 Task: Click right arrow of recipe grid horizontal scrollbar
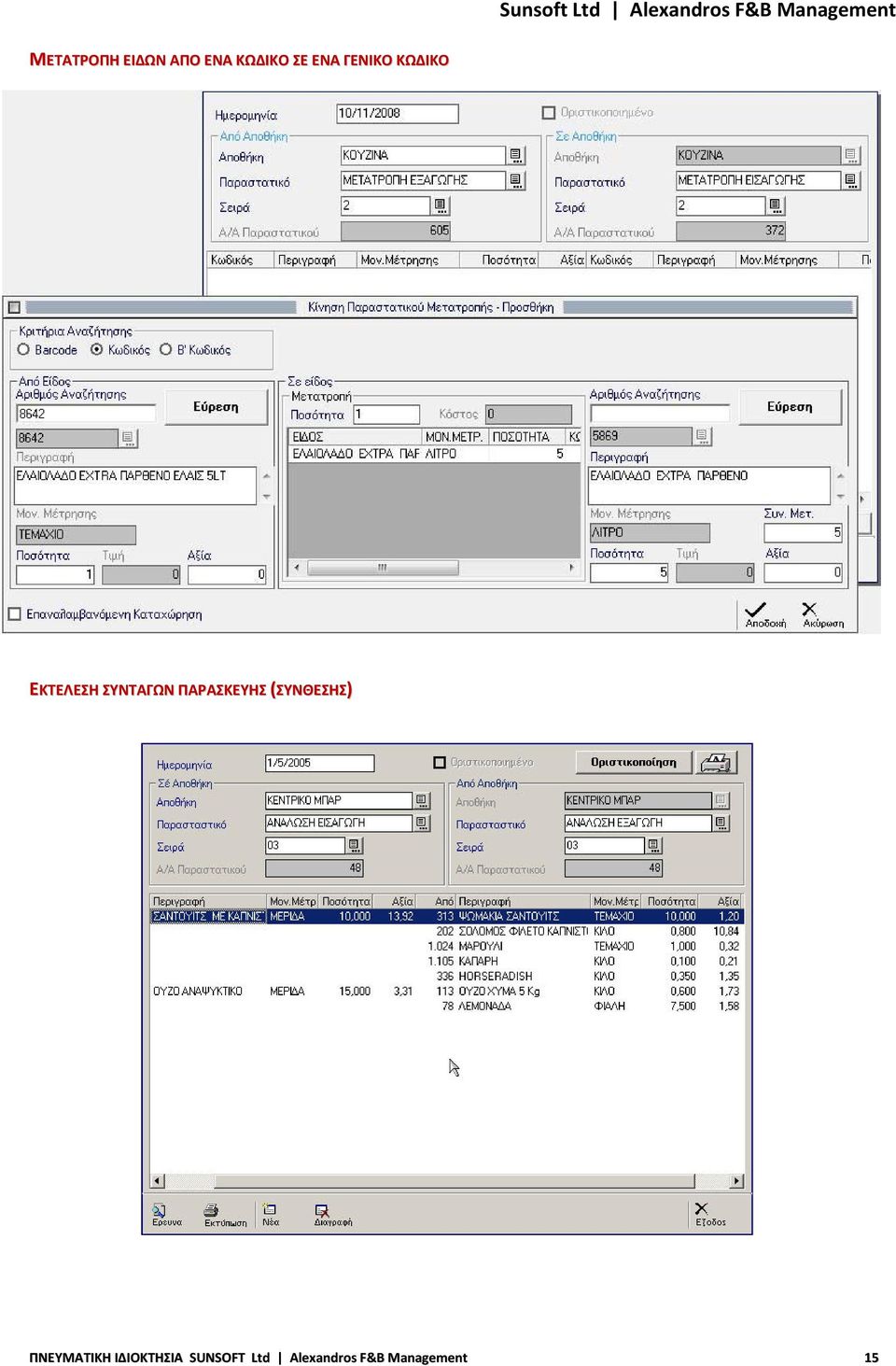coord(737,1181)
